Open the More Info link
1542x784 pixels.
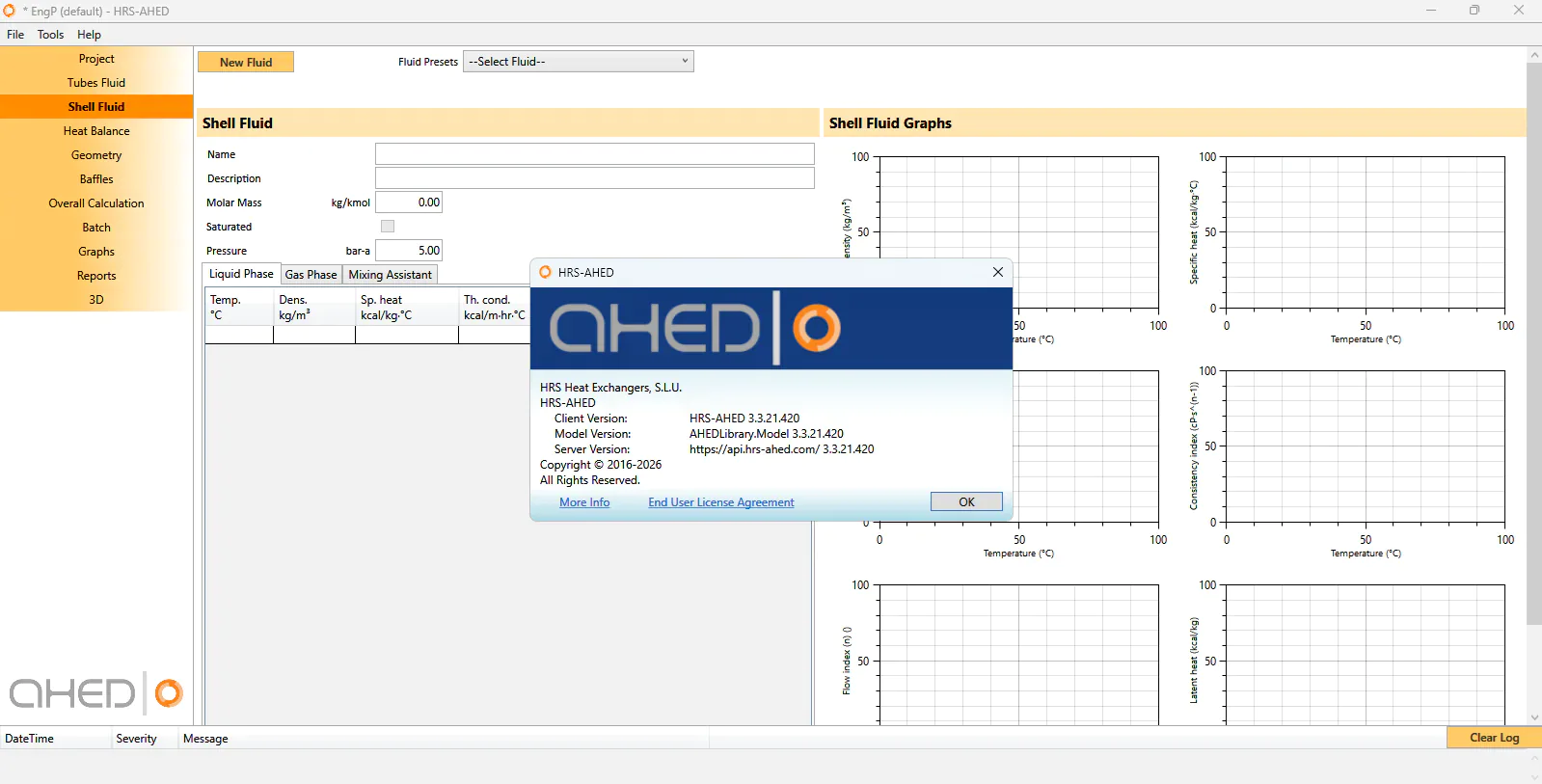[x=584, y=502]
